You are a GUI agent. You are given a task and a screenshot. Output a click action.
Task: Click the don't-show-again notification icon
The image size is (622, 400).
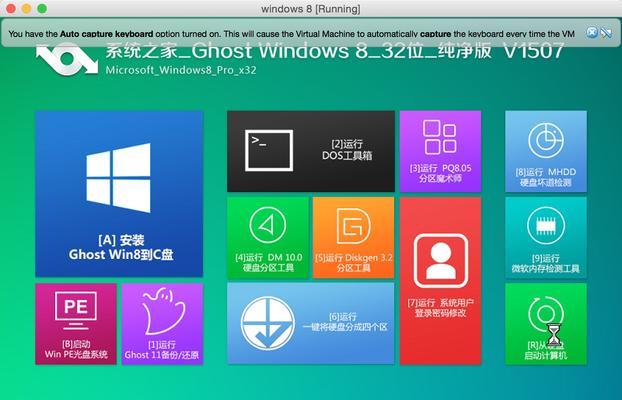(606, 33)
